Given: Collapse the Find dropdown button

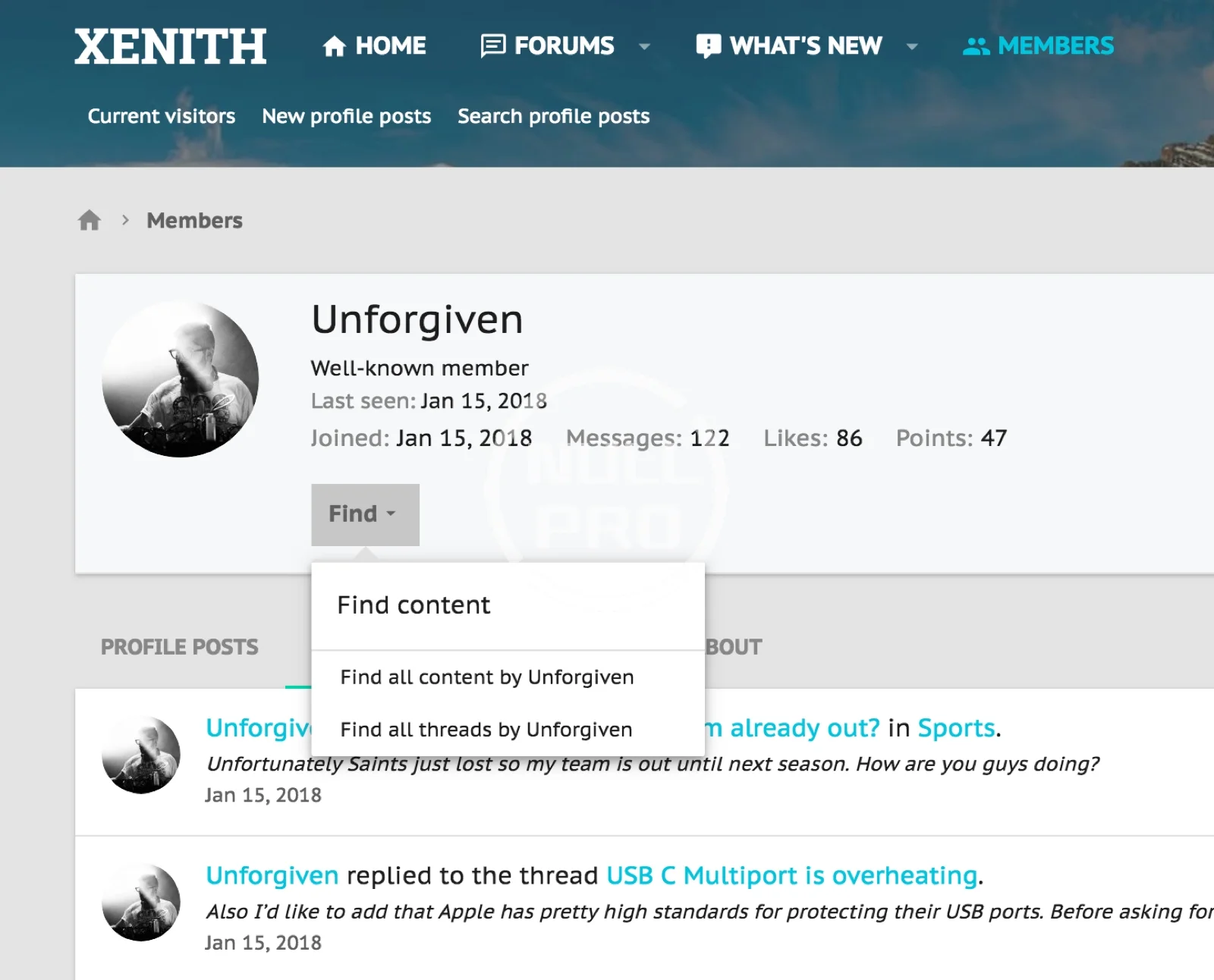Looking at the screenshot, I should pyautogui.click(x=365, y=514).
